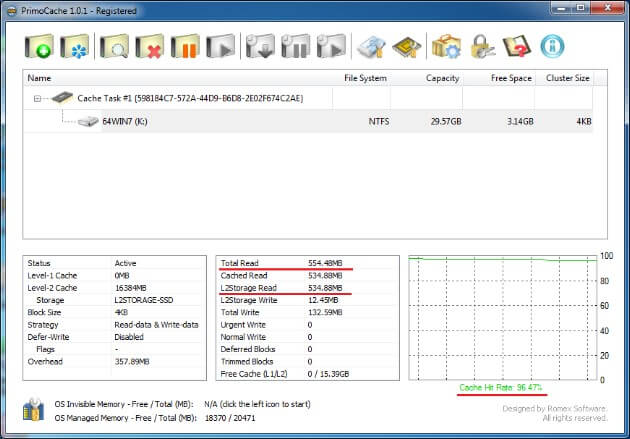The height and width of the screenshot is (439, 630).
Task: Select the 64WIN7 (K:) volume
Action: point(308,121)
